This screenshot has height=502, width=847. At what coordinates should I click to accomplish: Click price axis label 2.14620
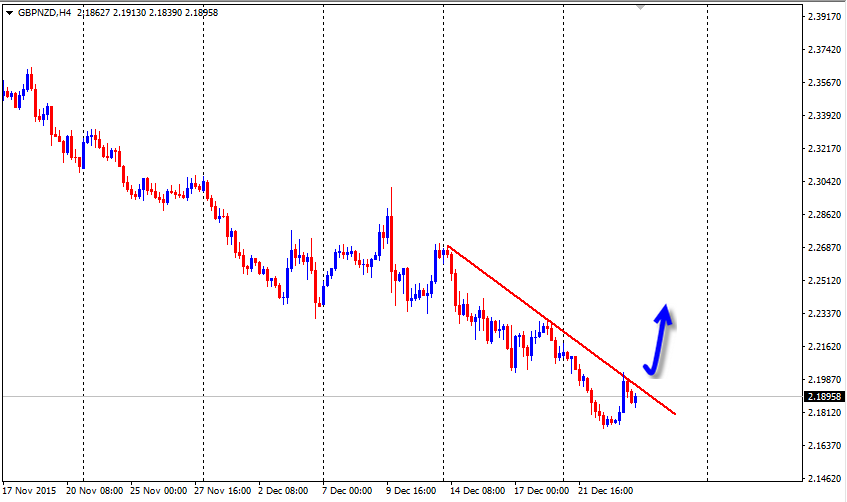[824, 478]
